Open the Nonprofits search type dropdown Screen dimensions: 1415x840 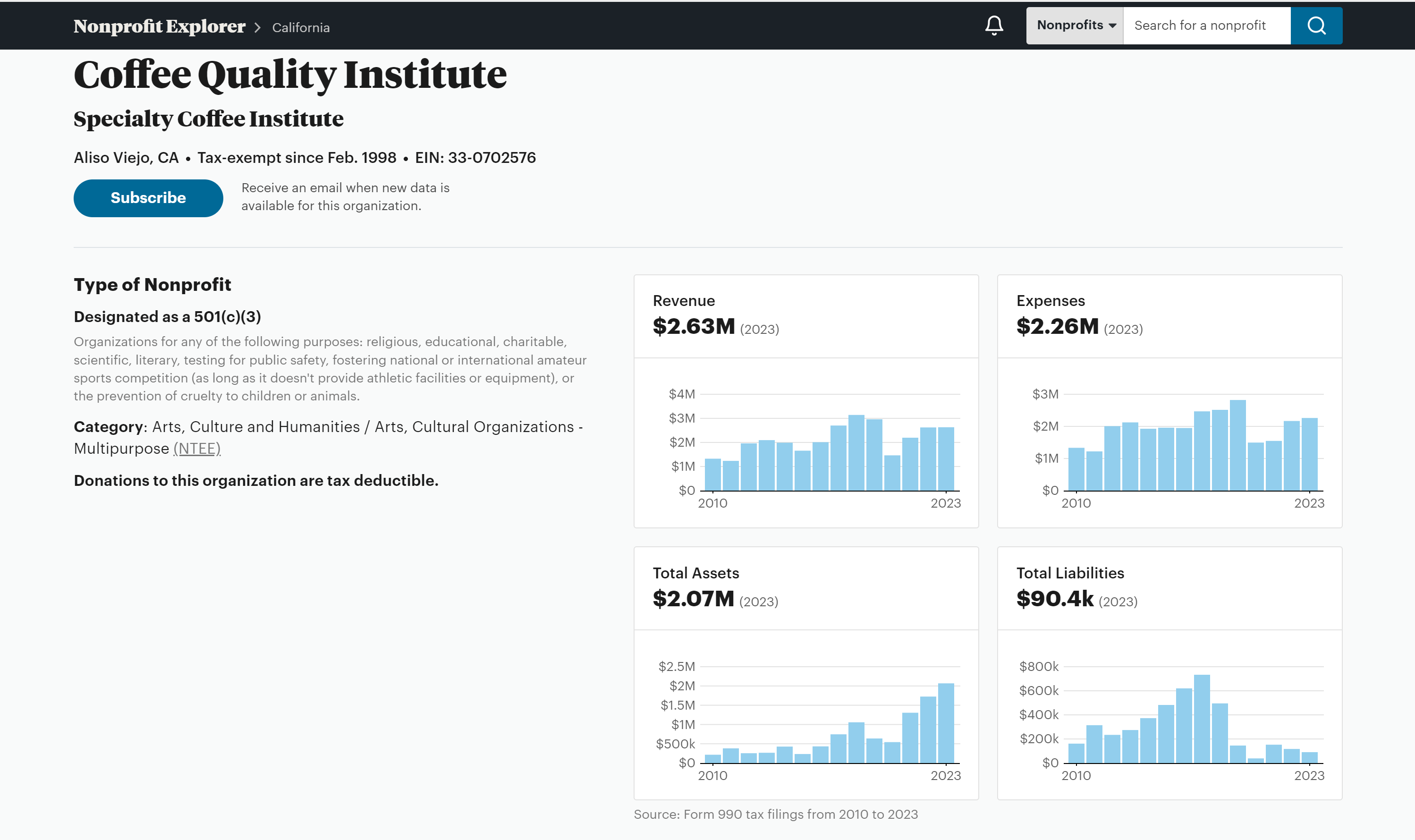tap(1074, 25)
